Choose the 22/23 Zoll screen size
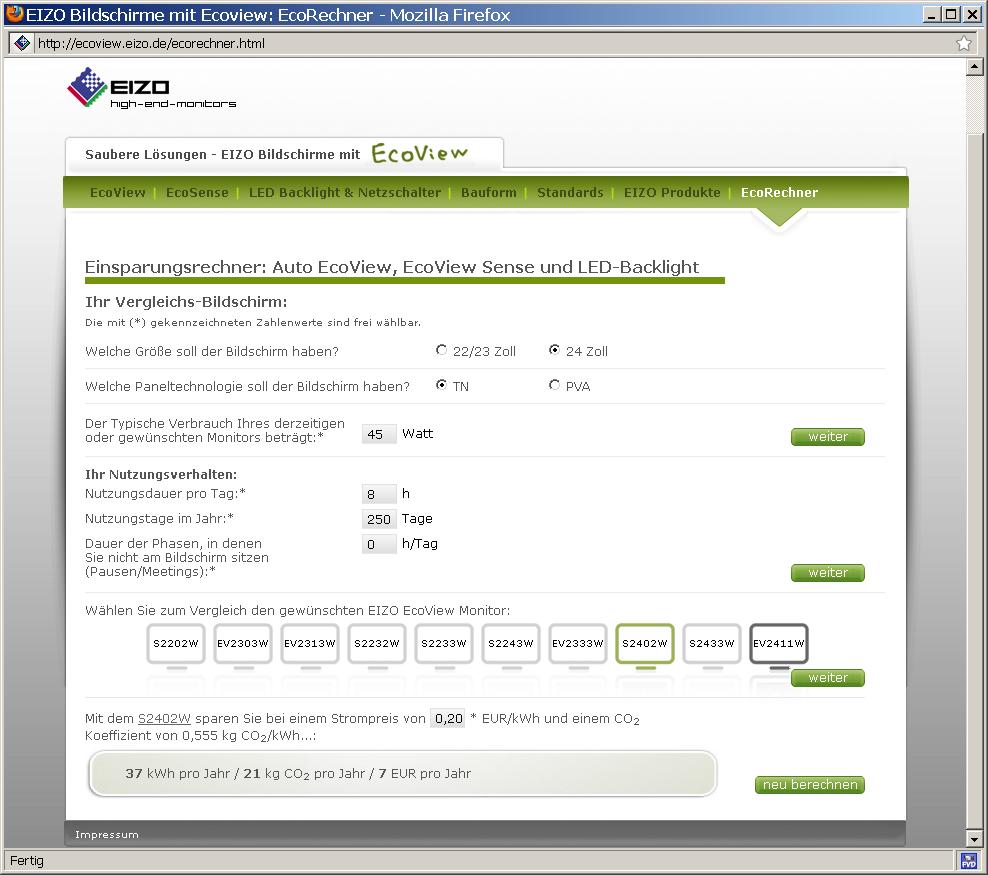 [441, 350]
